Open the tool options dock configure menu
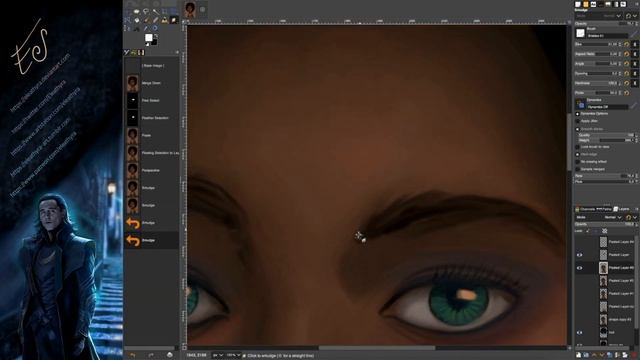This screenshot has height=360, width=640. pyautogui.click(x=637, y=4)
